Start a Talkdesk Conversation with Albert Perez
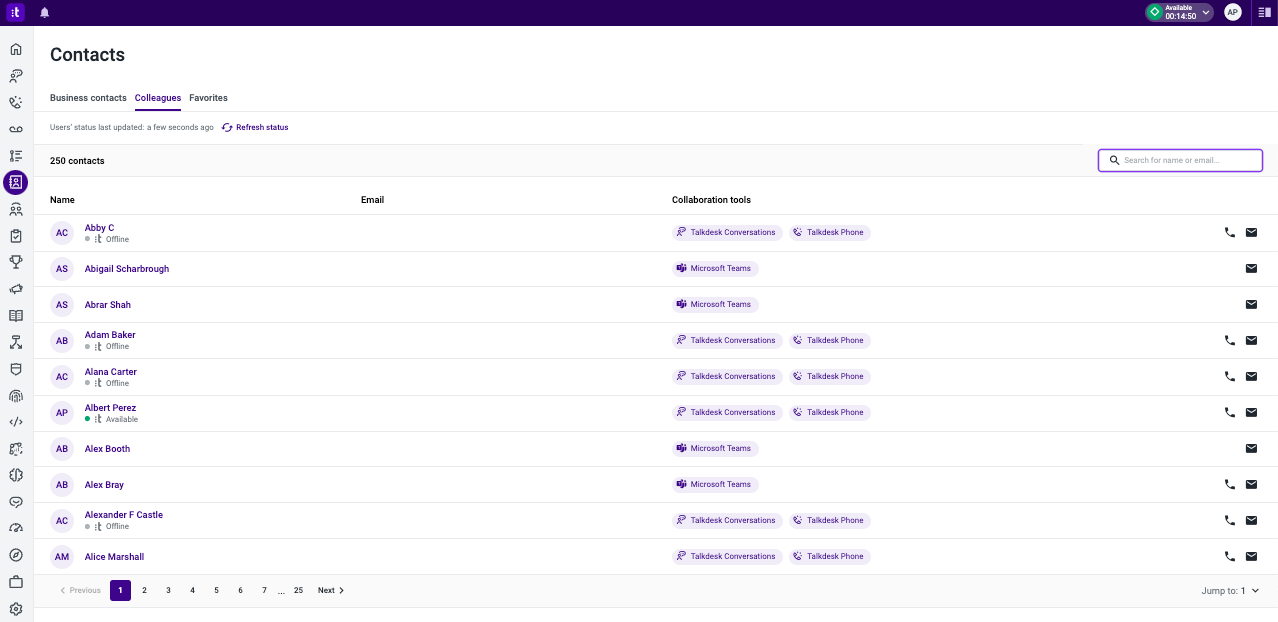The height and width of the screenshot is (622, 1278). pyautogui.click(x=727, y=412)
